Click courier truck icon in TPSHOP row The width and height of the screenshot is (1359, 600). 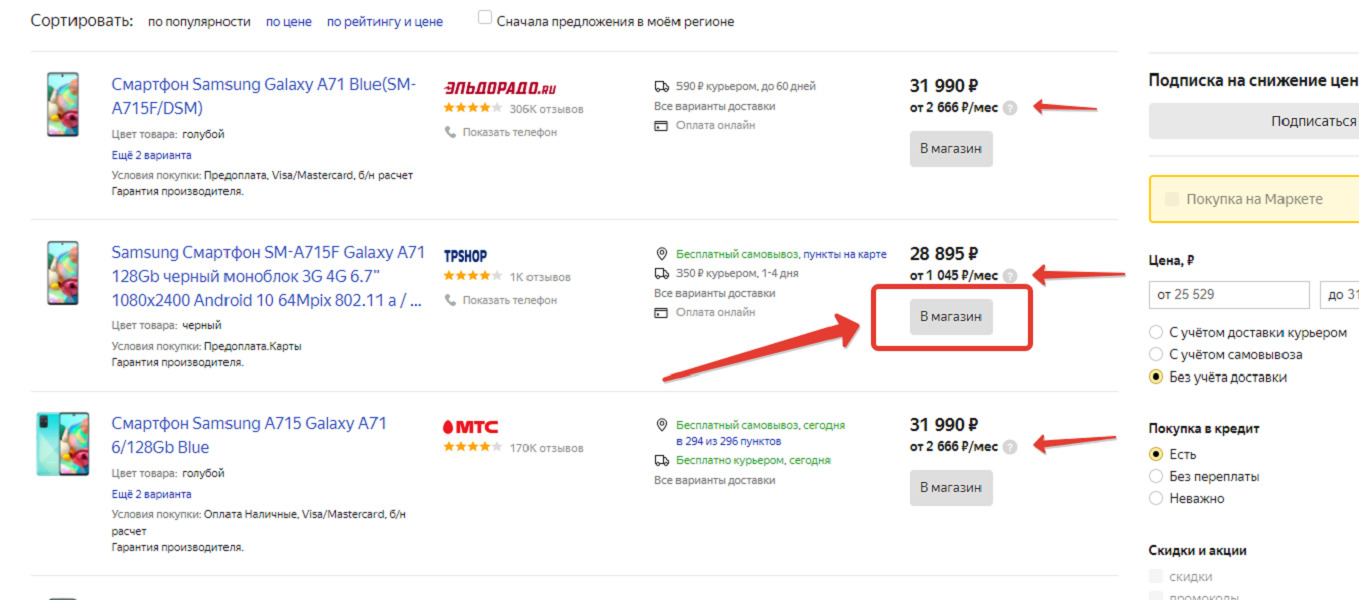661,273
